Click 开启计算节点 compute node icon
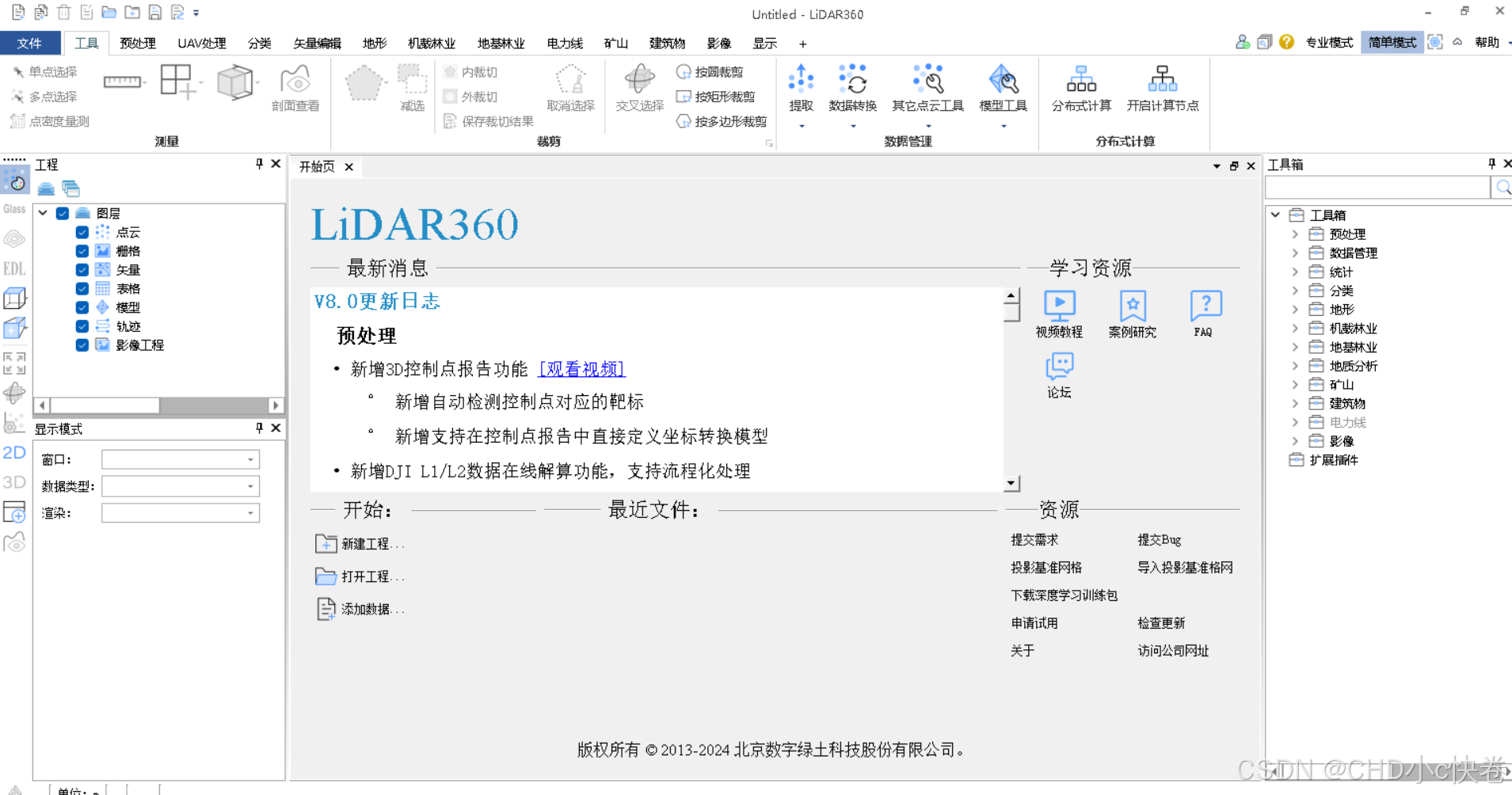The width and height of the screenshot is (1512, 795). pos(1162,79)
